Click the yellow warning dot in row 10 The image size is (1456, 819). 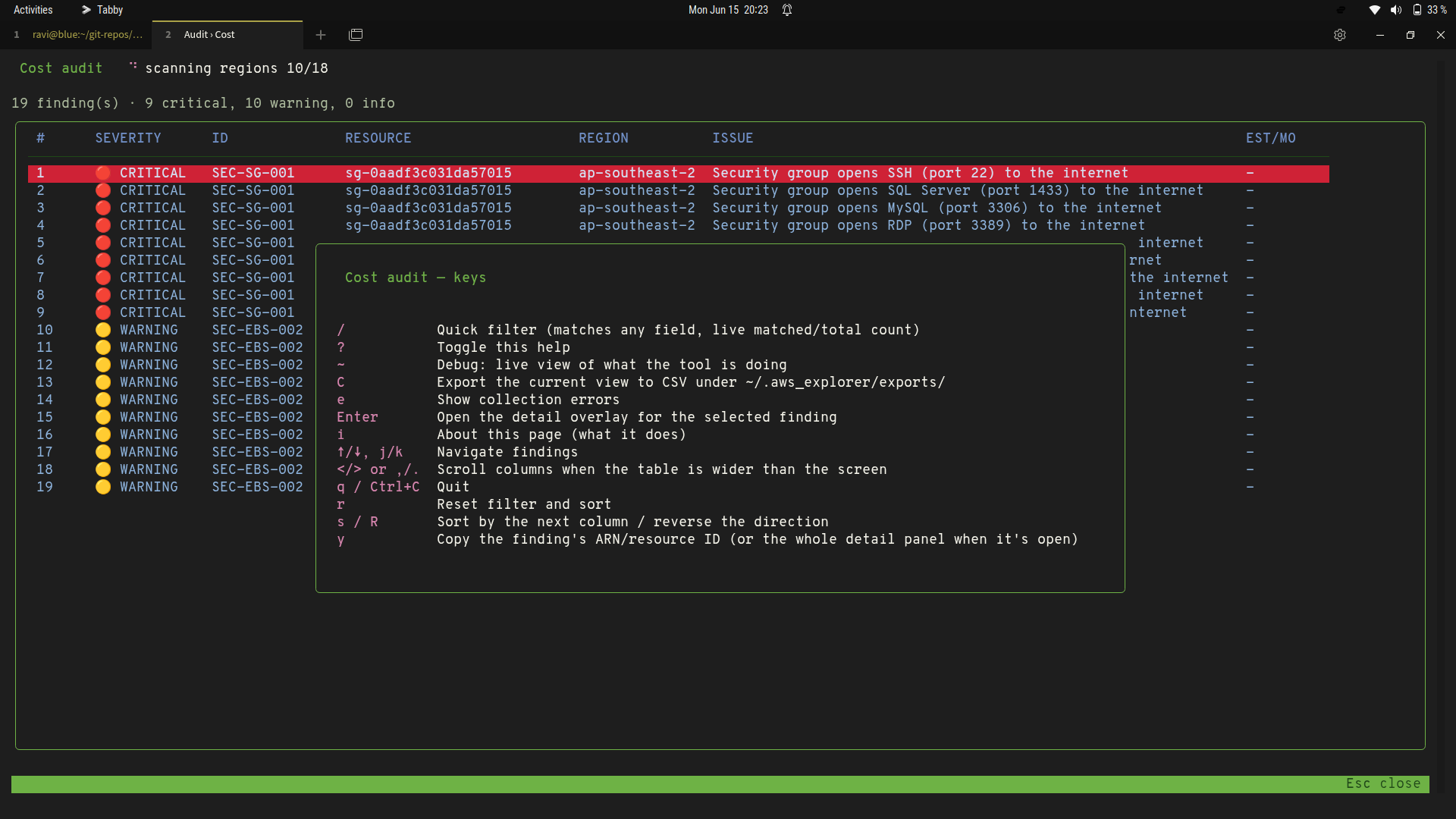click(x=103, y=330)
